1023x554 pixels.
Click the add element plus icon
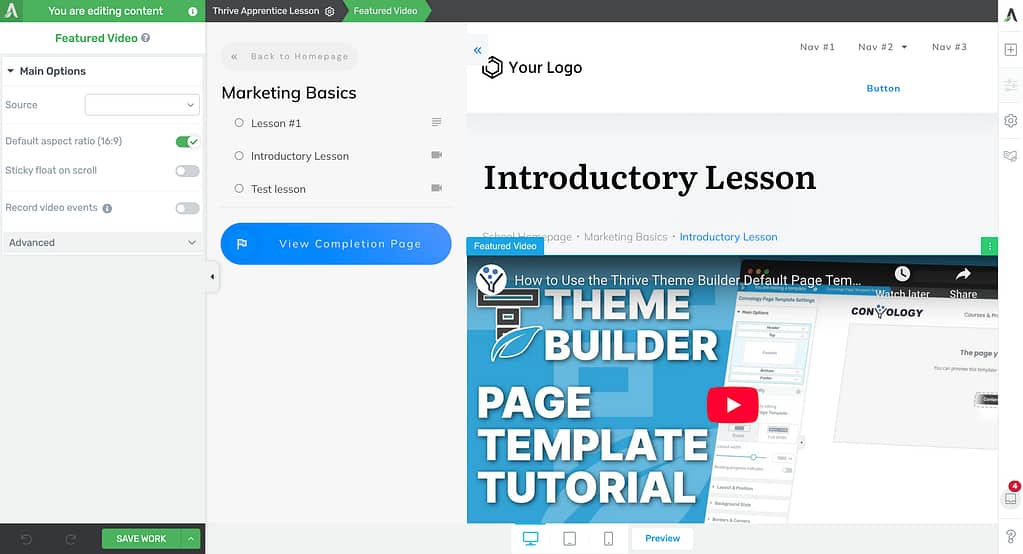pyautogui.click(x=1011, y=50)
